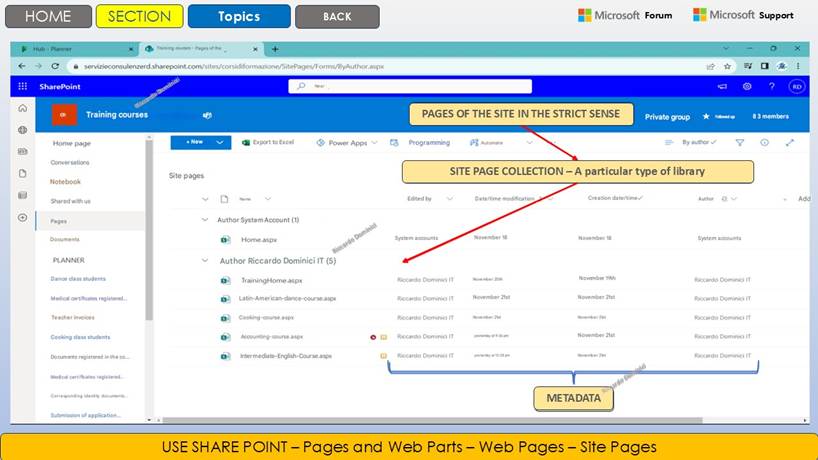Select Conversations in the site navigation
This screenshot has width=818, height=460.
tap(70, 162)
